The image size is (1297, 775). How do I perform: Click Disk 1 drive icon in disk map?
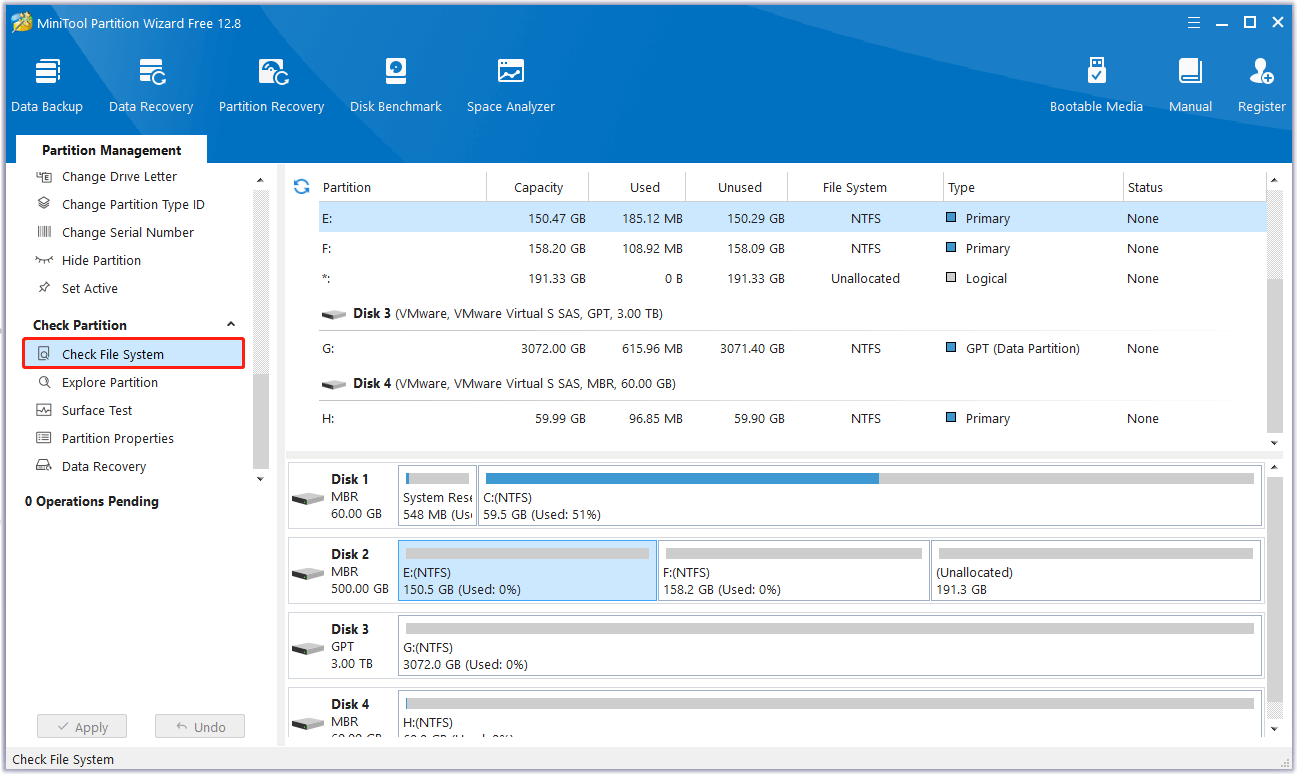[x=308, y=498]
